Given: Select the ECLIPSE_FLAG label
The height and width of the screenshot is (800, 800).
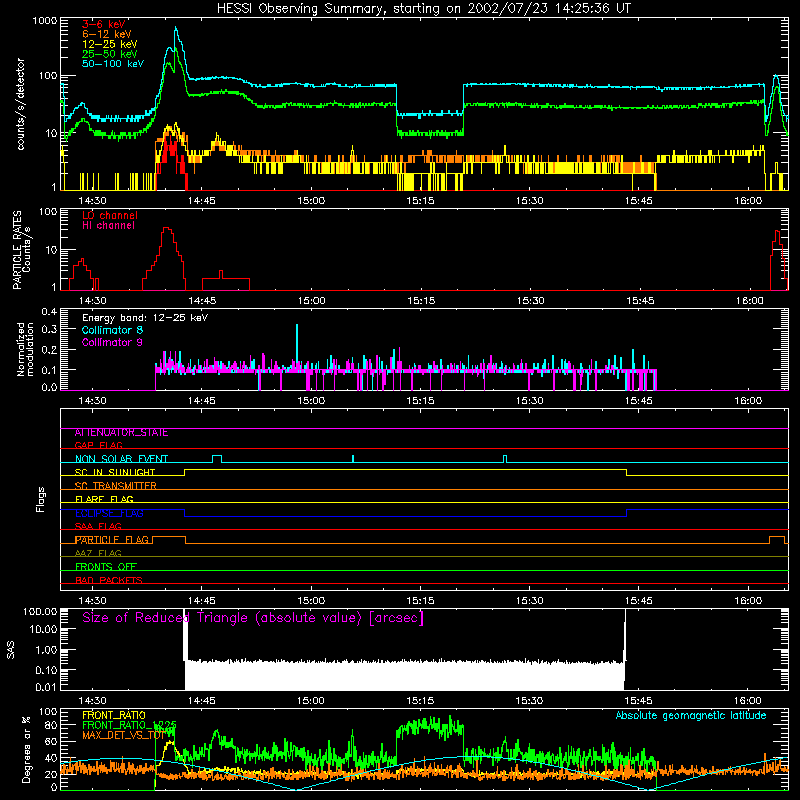Looking at the screenshot, I should click(x=109, y=513).
